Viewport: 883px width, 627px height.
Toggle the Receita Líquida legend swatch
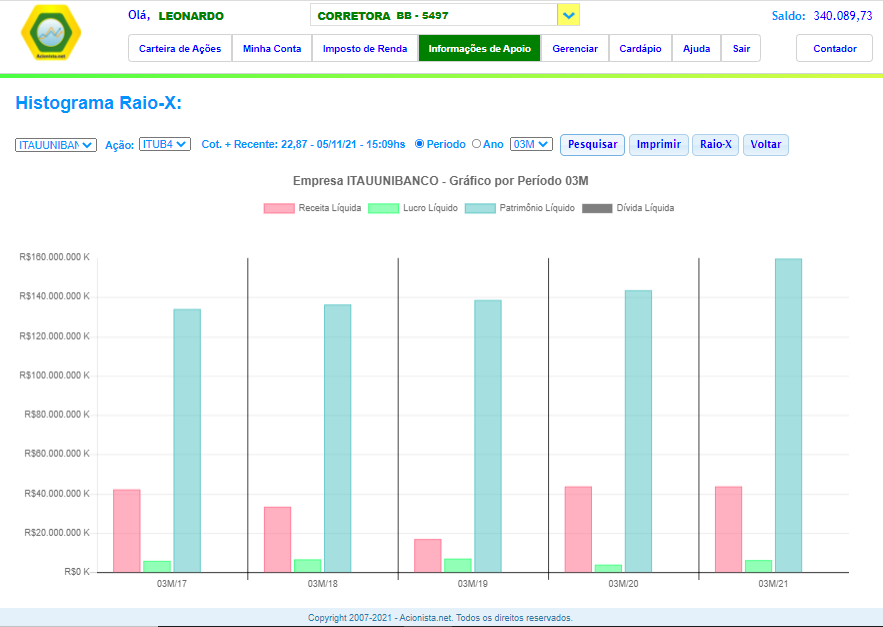point(279,208)
